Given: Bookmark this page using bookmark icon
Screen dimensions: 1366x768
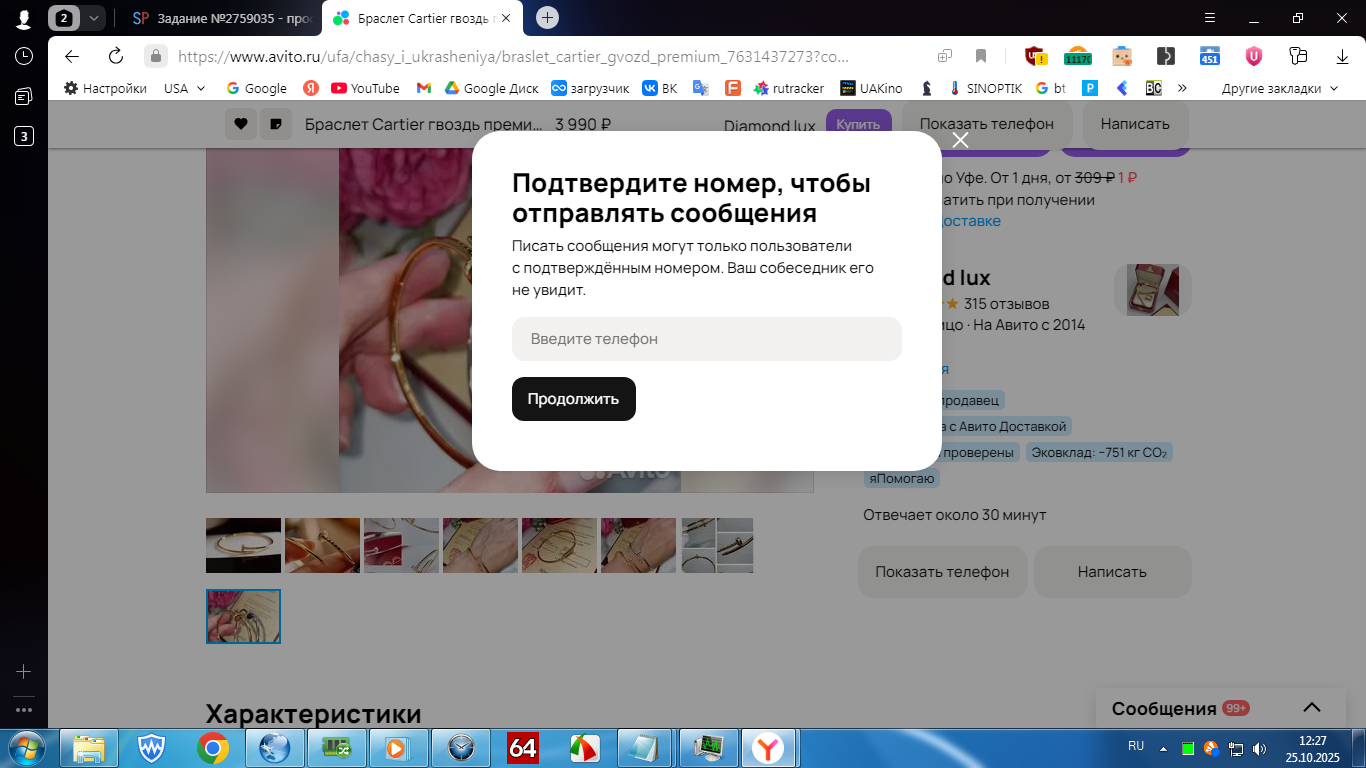Looking at the screenshot, I should click(981, 56).
